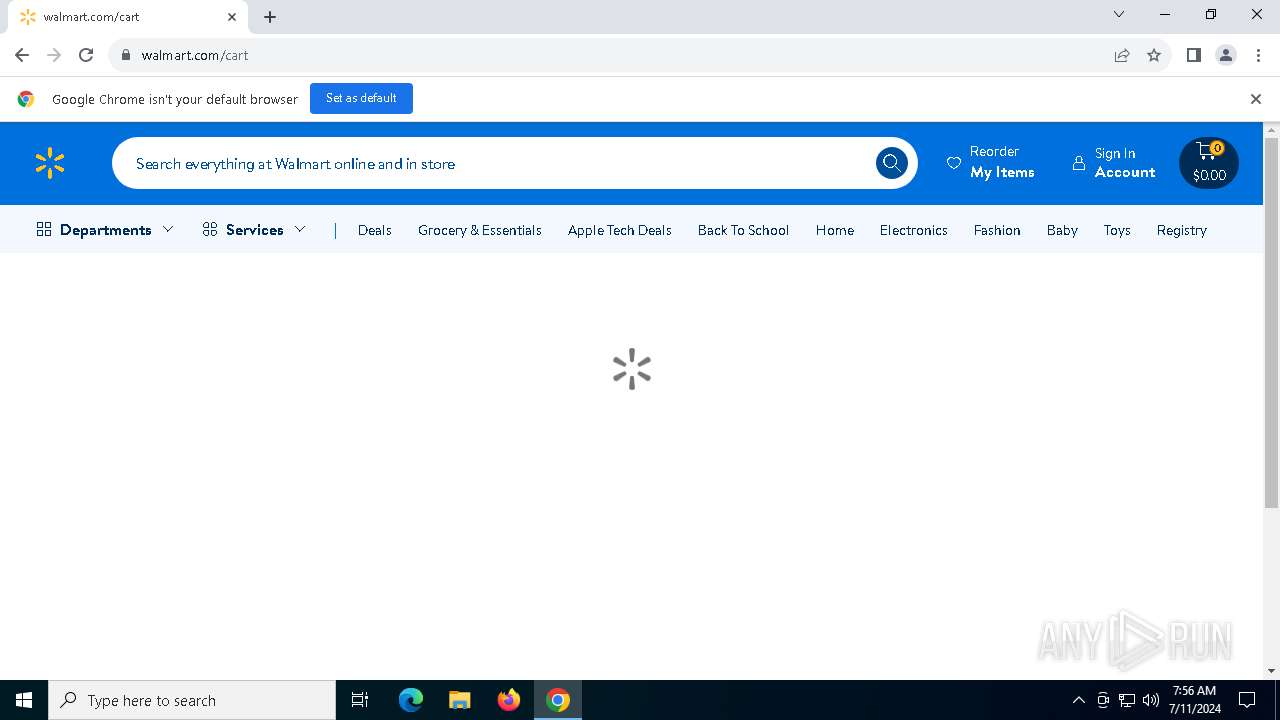Open the shopping cart icon showing $0.00
The image size is (1280, 720).
pyautogui.click(x=1209, y=163)
